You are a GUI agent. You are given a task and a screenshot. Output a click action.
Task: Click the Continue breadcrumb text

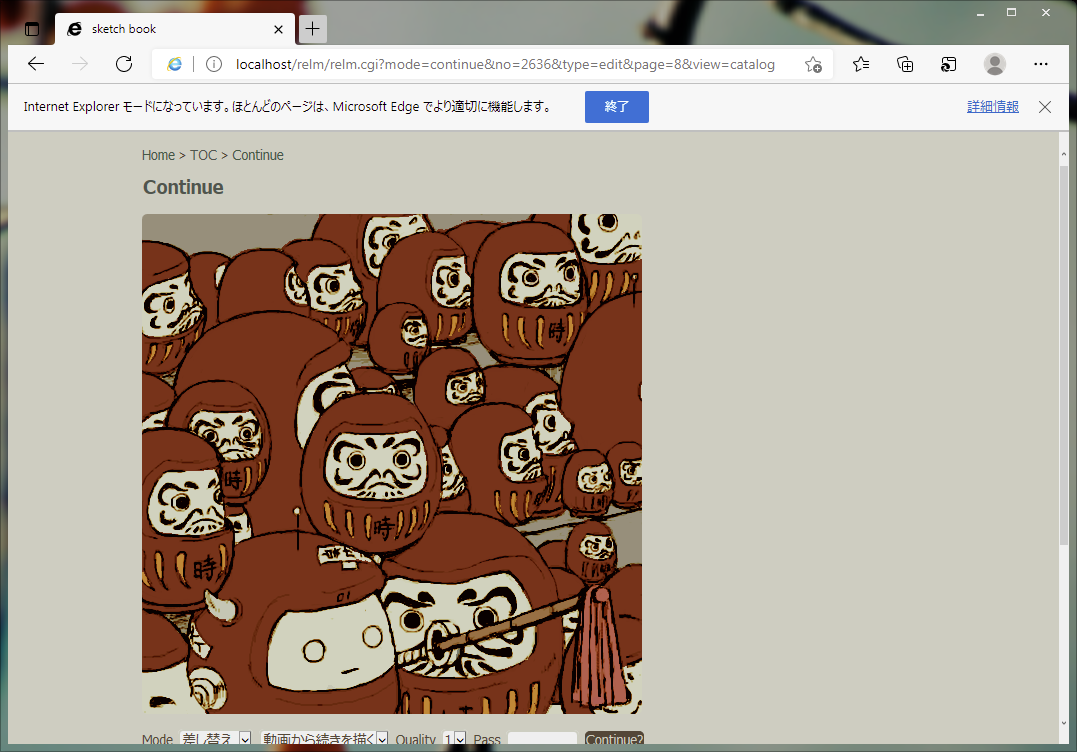click(258, 155)
